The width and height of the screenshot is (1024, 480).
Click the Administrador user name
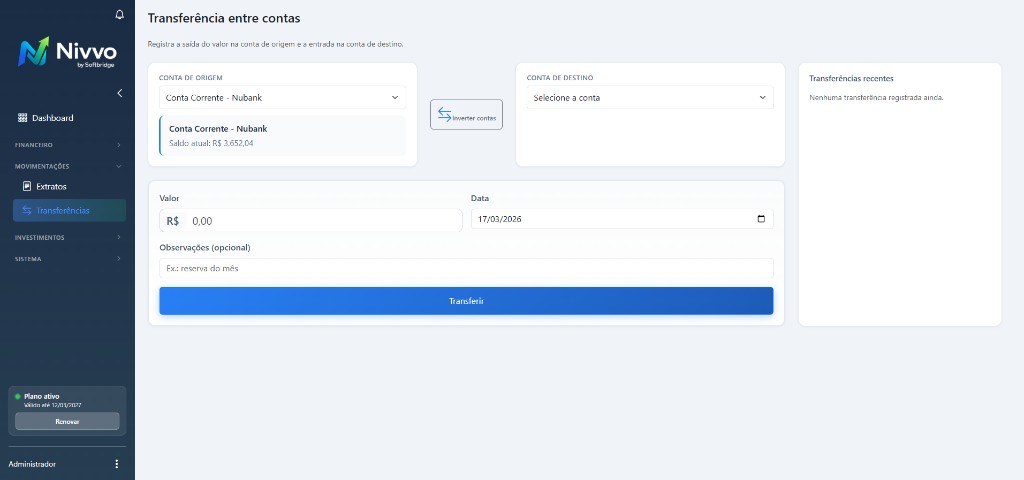(x=32, y=464)
